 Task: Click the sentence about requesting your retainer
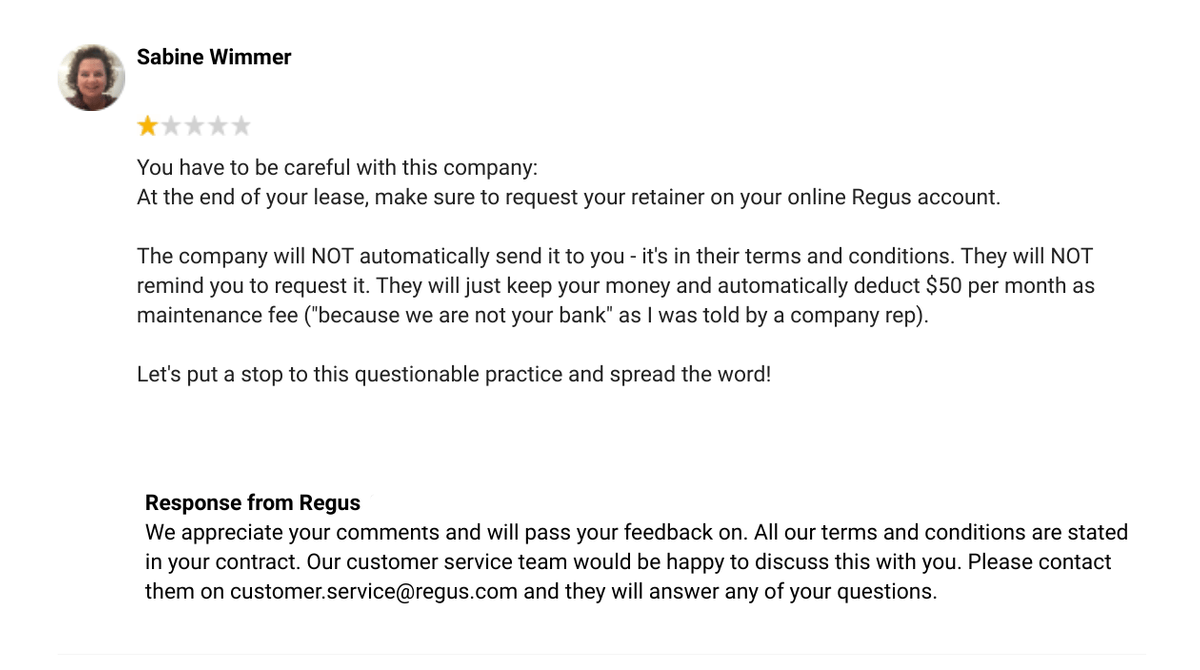tap(569, 197)
